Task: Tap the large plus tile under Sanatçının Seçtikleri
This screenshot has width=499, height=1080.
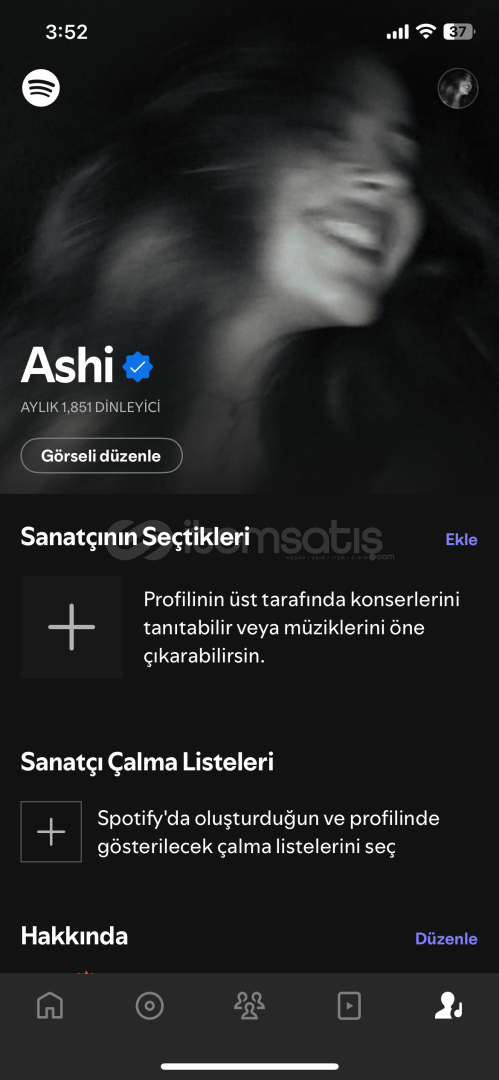Action: coord(72,627)
